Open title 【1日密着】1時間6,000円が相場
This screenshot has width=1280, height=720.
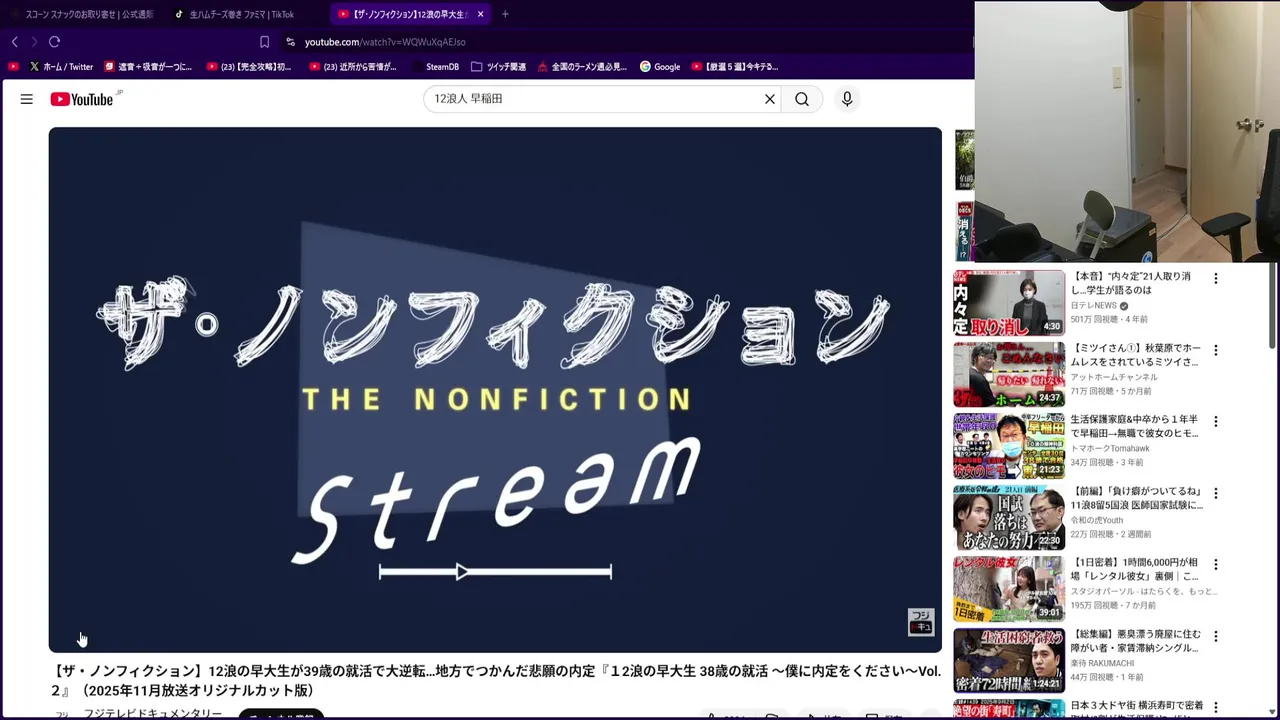1134,569
